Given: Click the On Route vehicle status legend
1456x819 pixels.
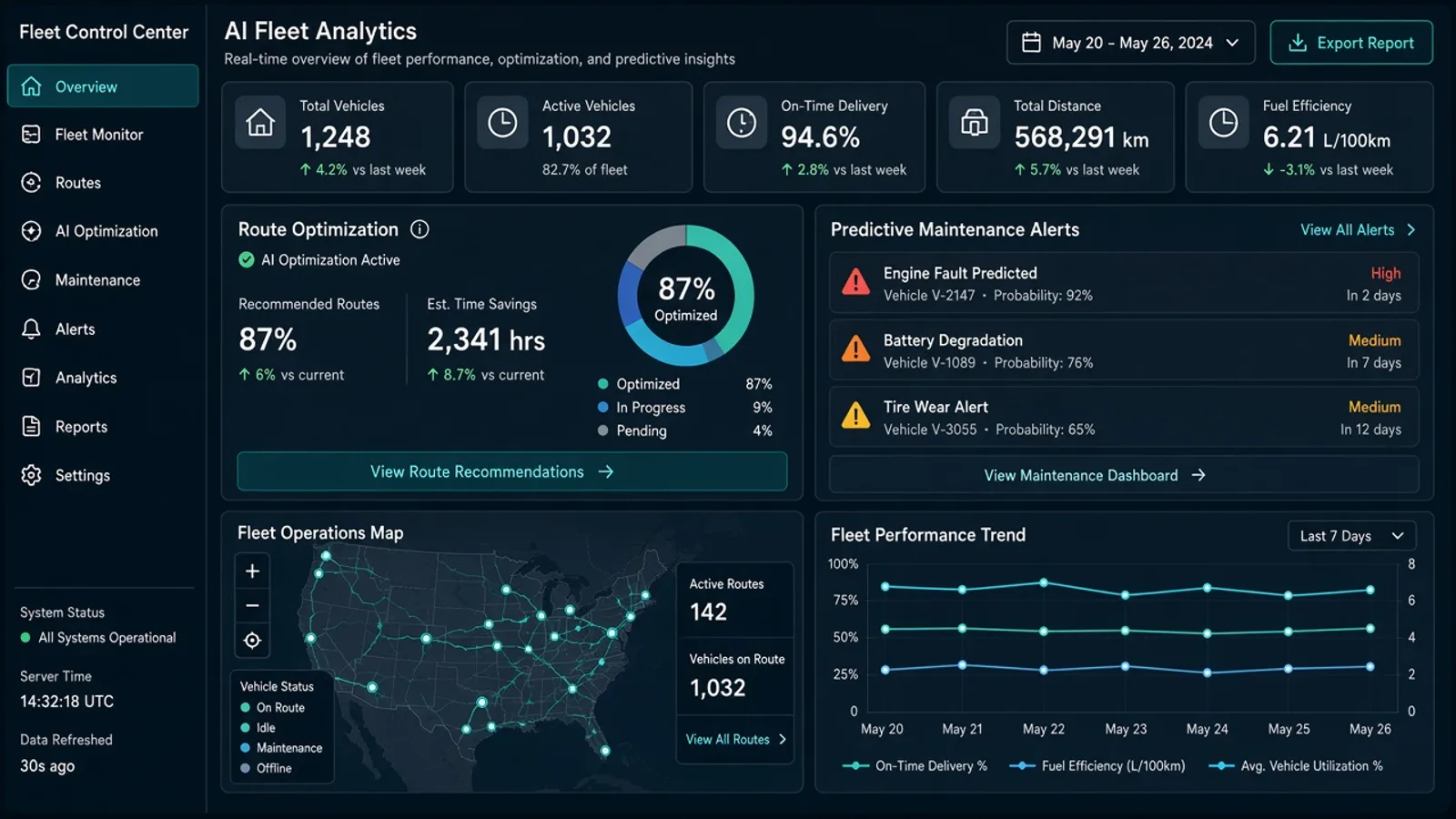Looking at the screenshot, I should [x=272, y=707].
